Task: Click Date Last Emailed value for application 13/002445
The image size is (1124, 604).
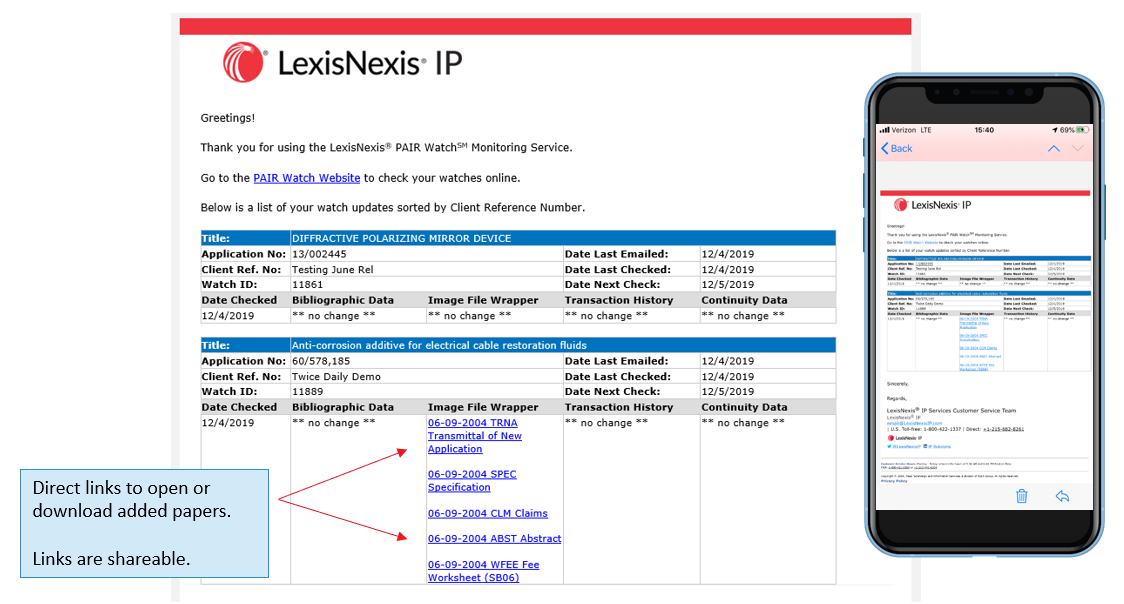Action: [x=728, y=254]
